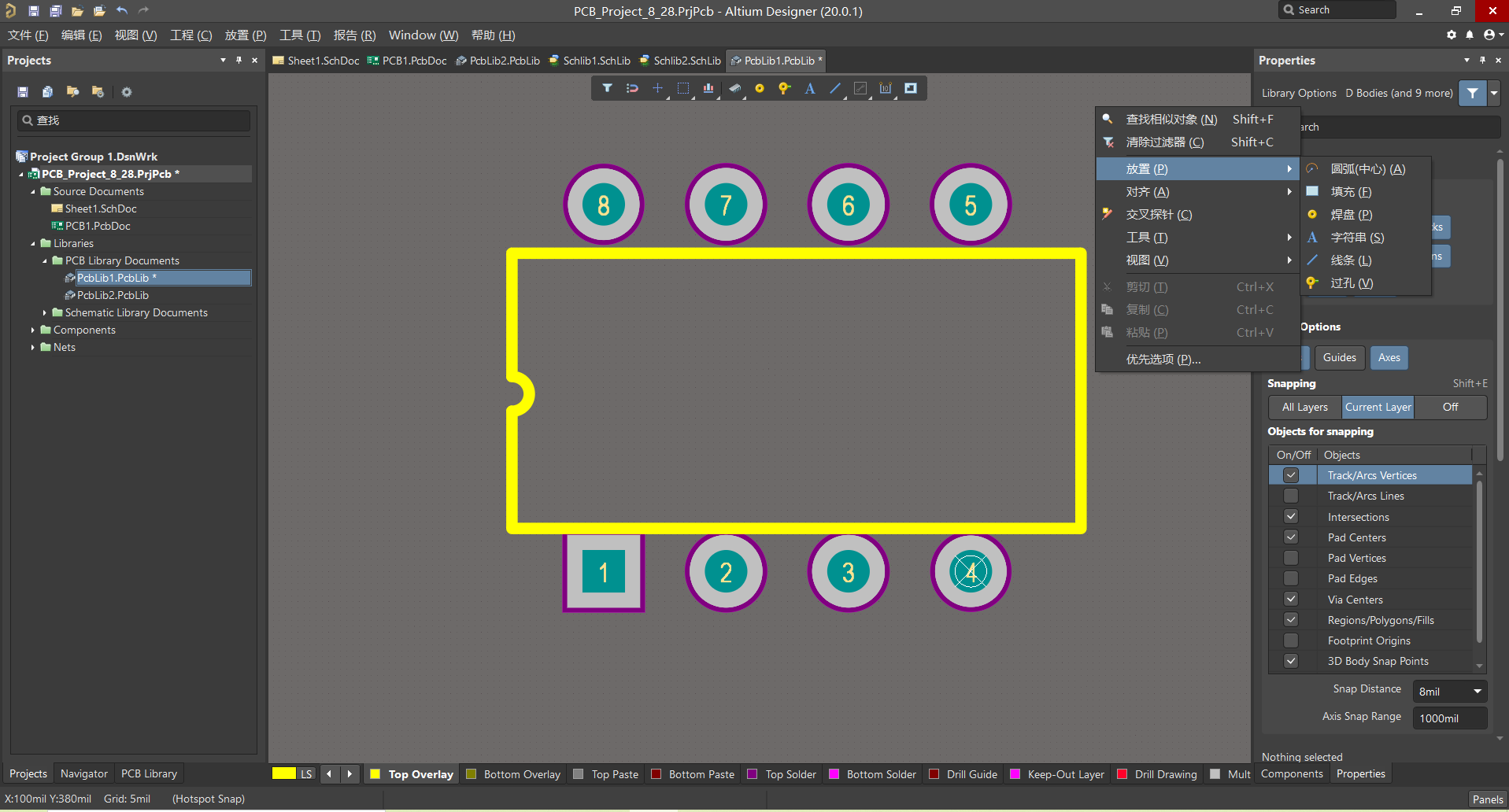
Task: Open the Projects panel gear settings
Action: coord(127,92)
